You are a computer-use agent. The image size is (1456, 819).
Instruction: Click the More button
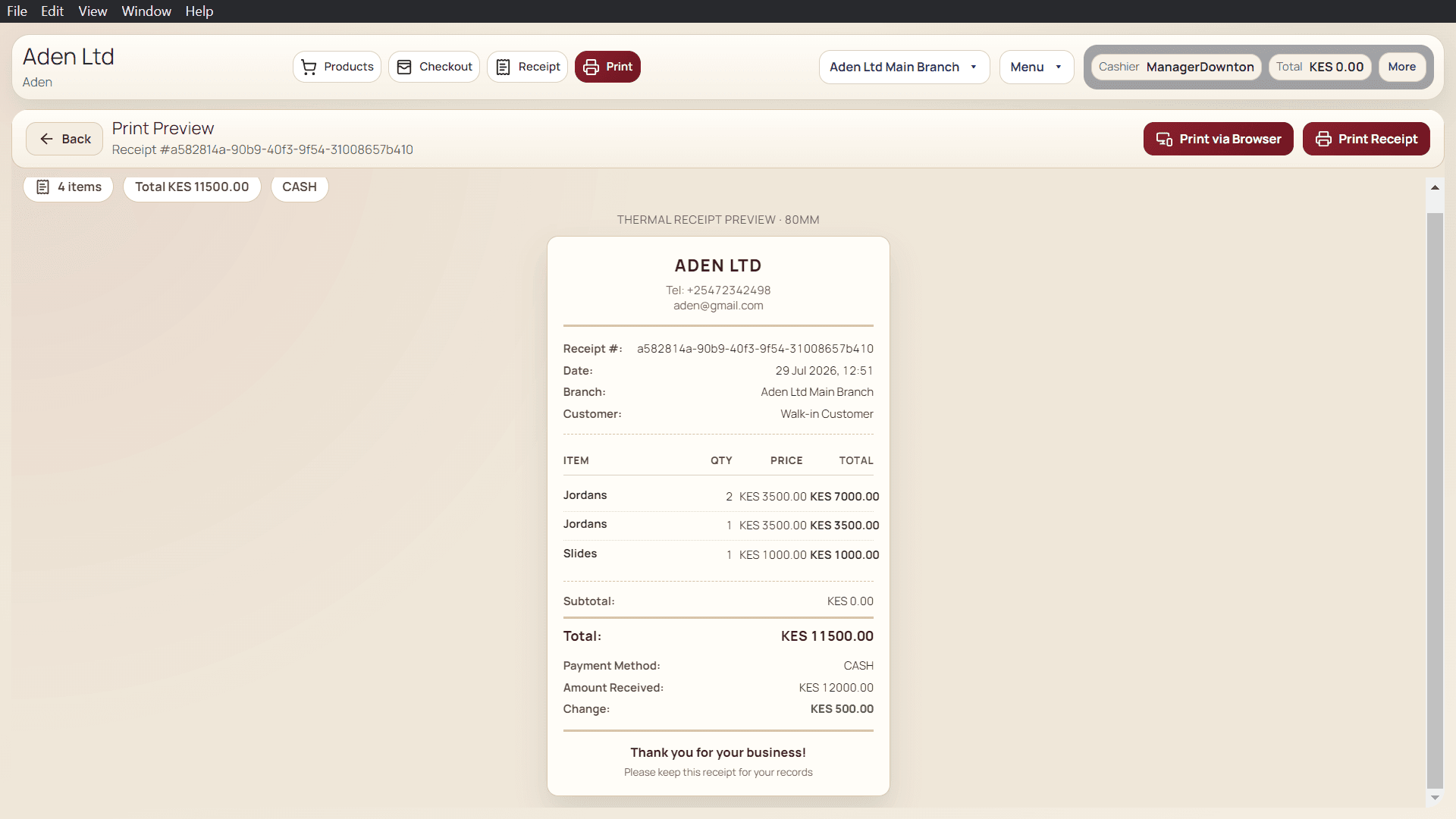1401,67
